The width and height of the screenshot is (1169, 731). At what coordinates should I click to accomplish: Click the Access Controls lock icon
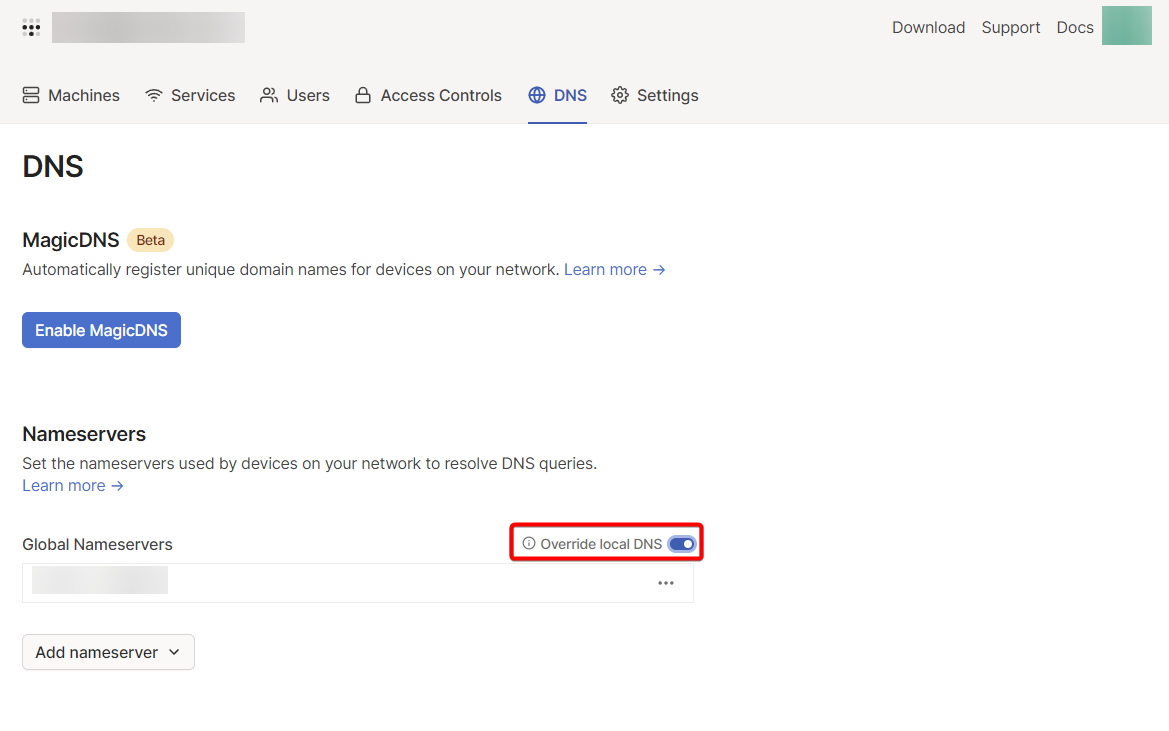point(363,95)
